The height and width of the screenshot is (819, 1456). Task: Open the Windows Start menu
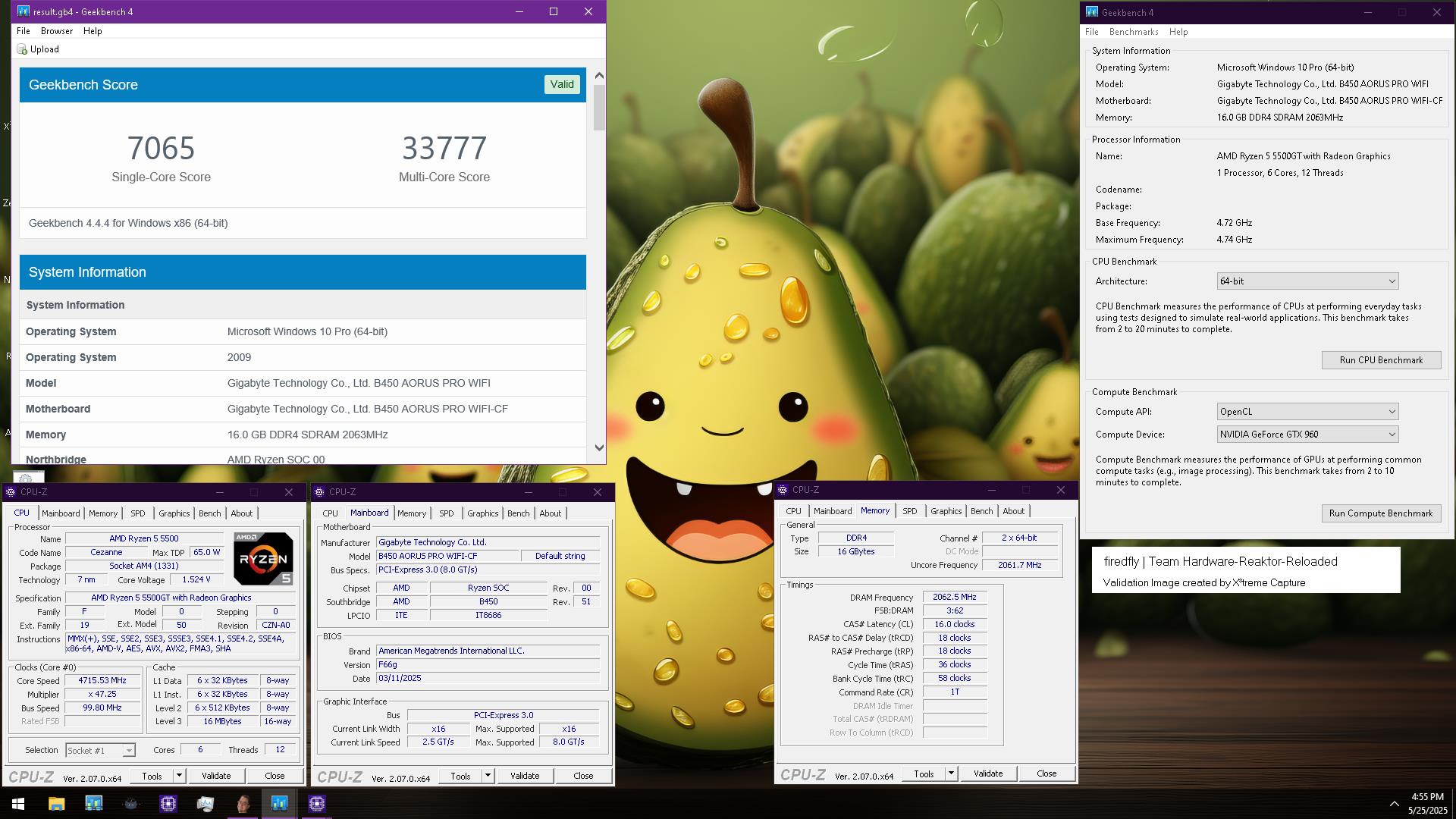tap(18, 803)
